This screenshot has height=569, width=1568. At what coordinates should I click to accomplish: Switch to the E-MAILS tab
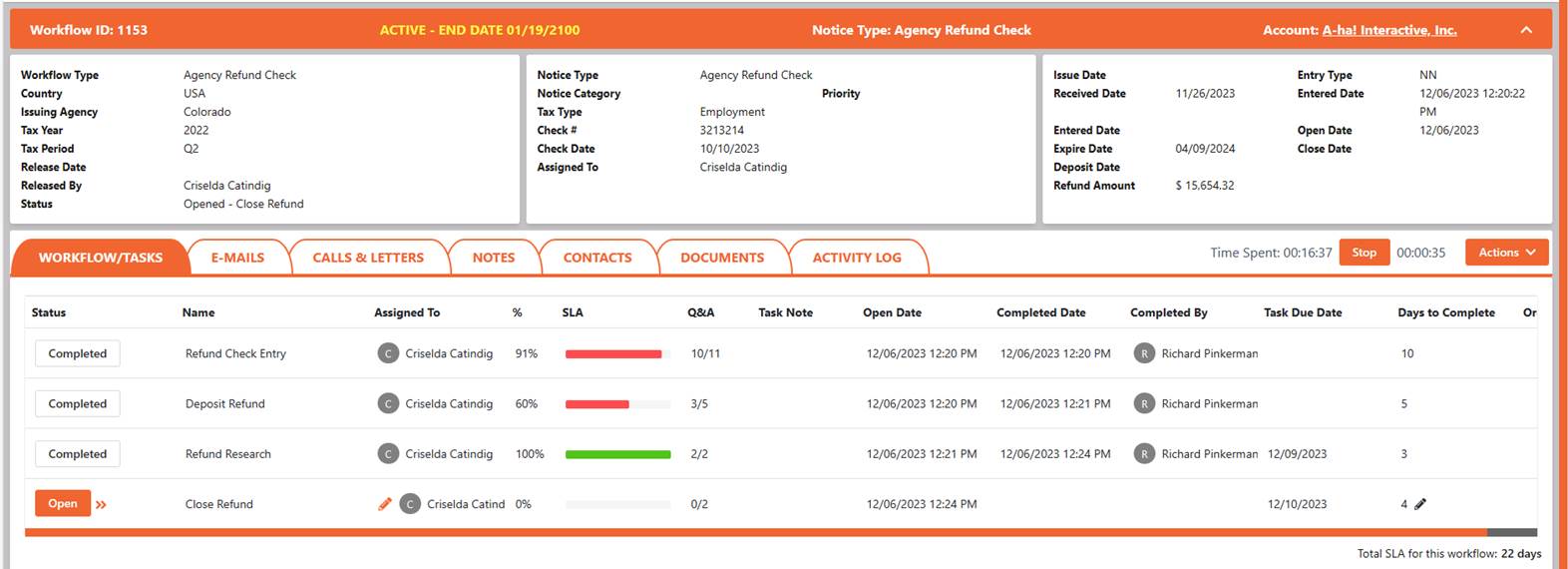coord(237,258)
